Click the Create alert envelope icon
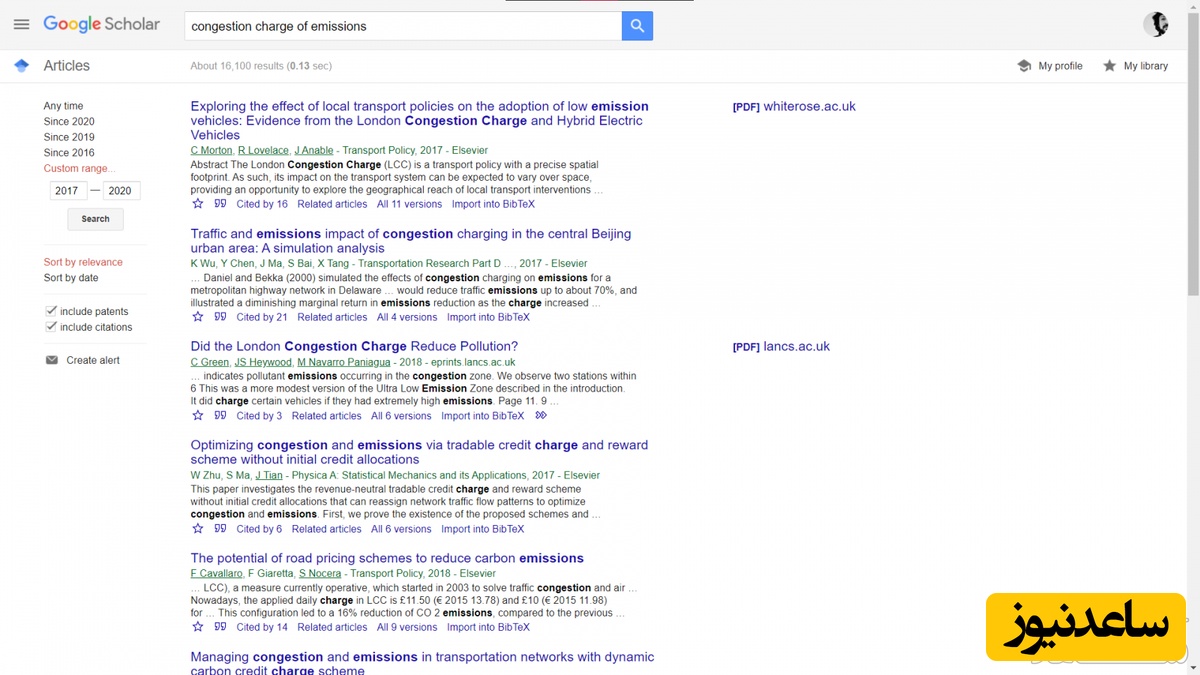Screen dimensions: 1200x675 (52, 360)
